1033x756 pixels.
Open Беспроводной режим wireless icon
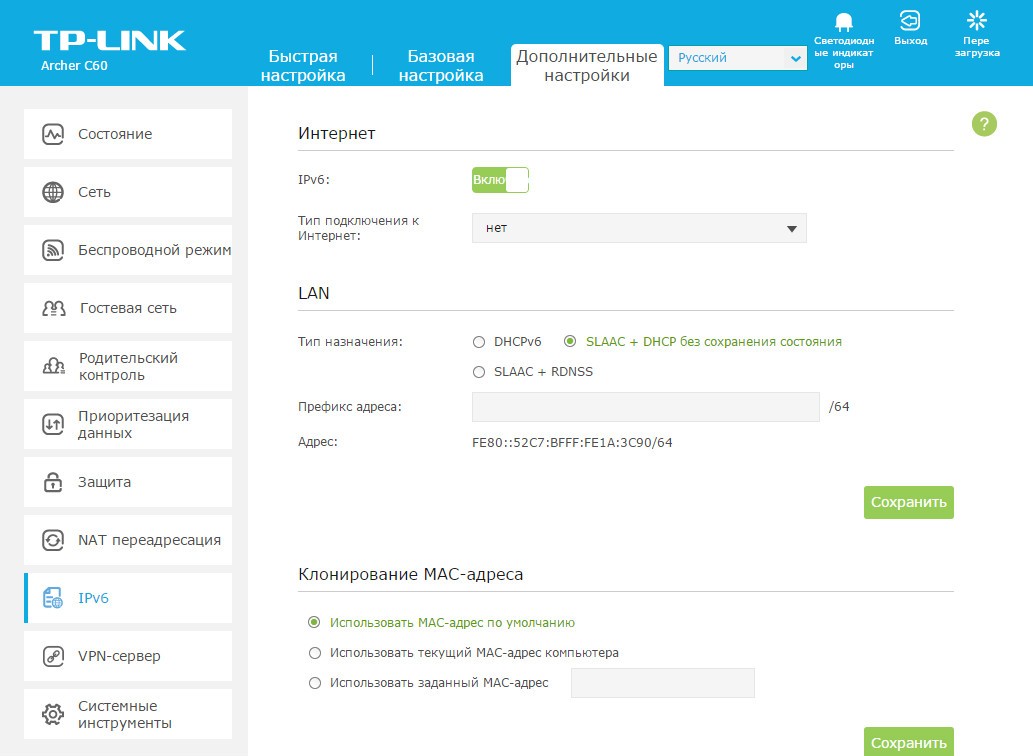coord(53,250)
